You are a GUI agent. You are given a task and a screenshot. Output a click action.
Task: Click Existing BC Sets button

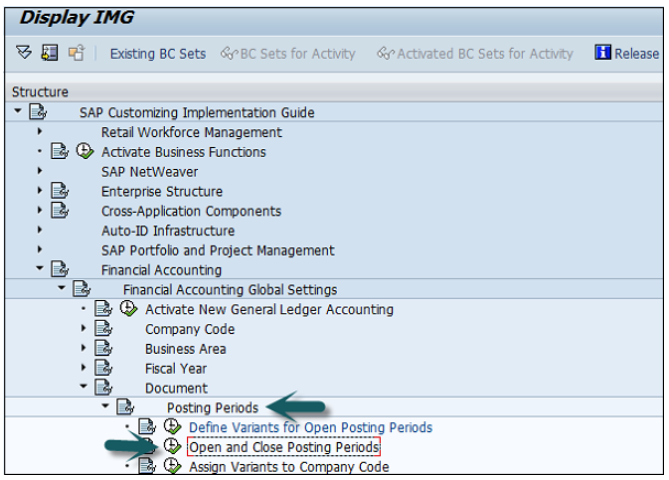157,53
